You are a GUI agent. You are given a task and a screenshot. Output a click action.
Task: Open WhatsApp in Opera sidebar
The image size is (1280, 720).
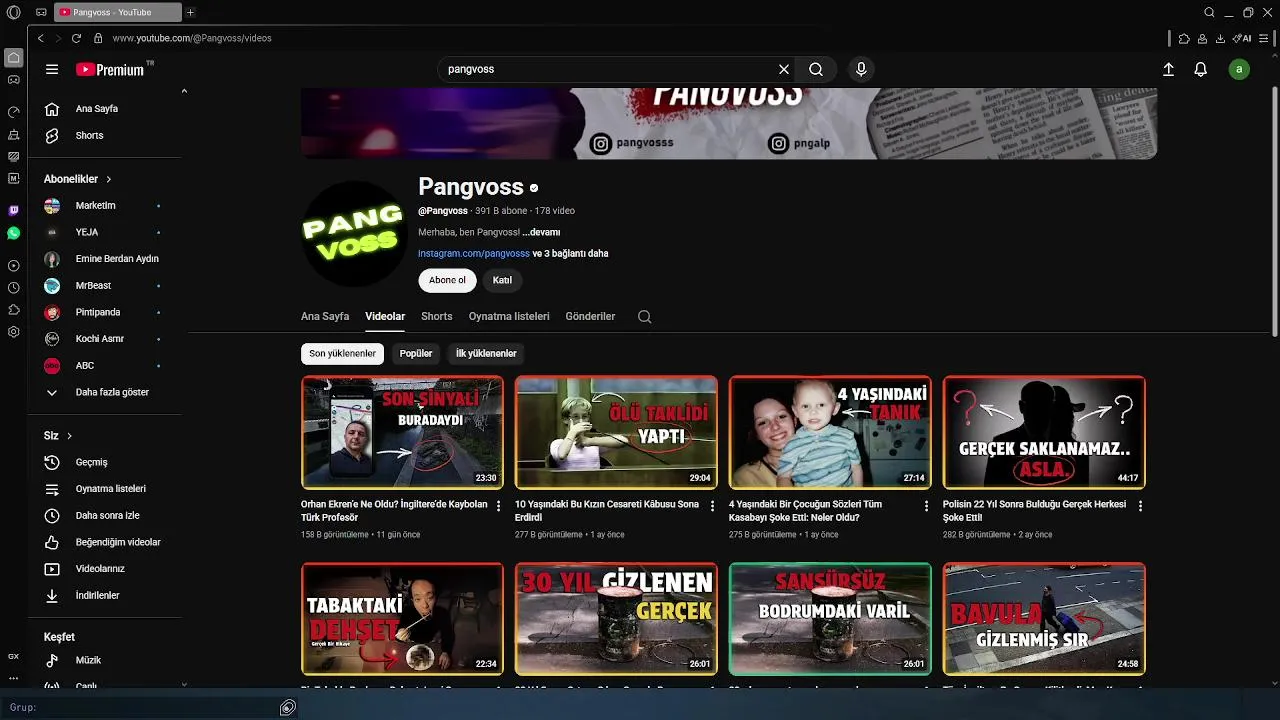[14, 233]
